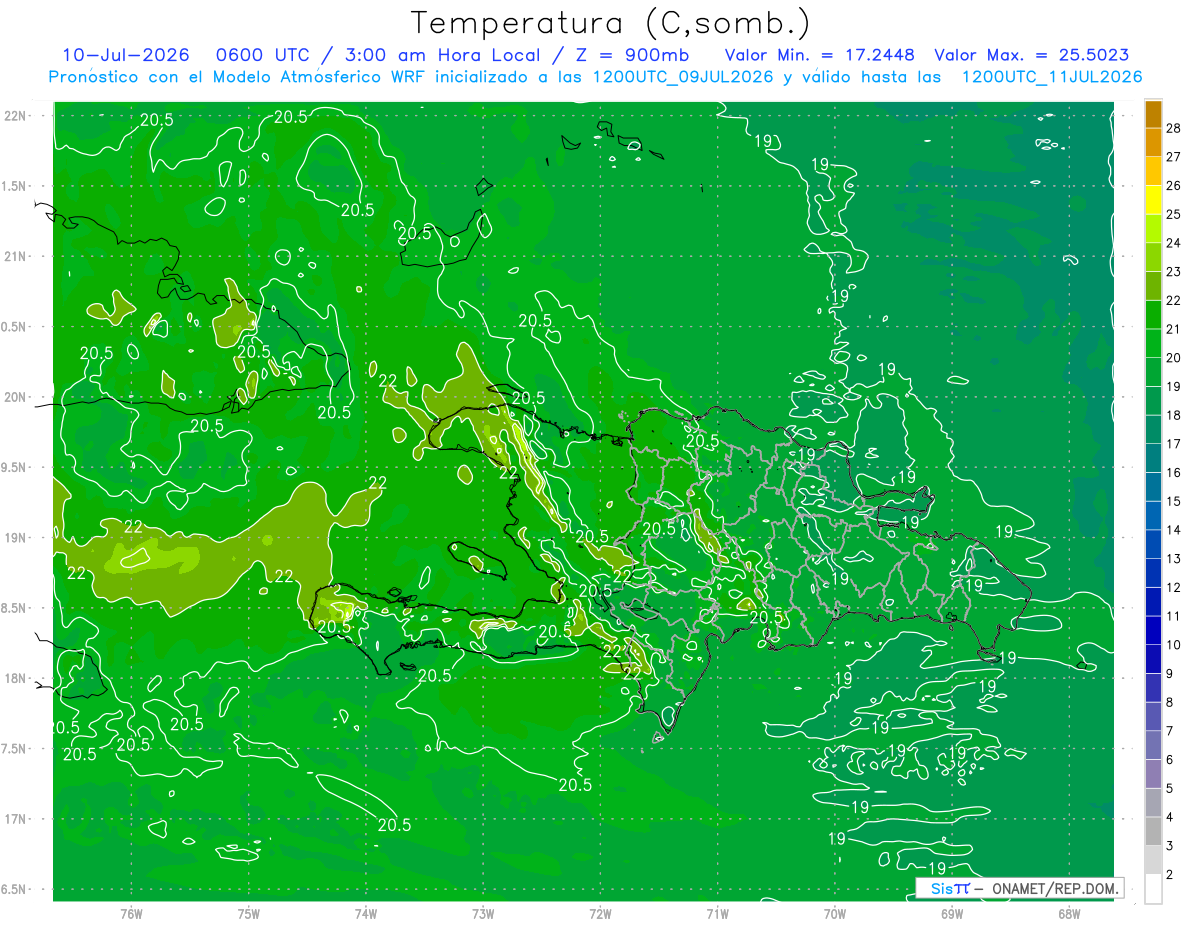Click the 6 label on the color scale

[1169, 760]
